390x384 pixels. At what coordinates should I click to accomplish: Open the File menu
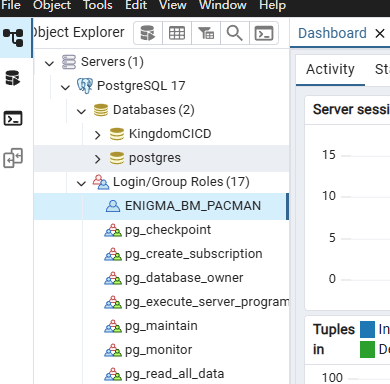[11, 5]
